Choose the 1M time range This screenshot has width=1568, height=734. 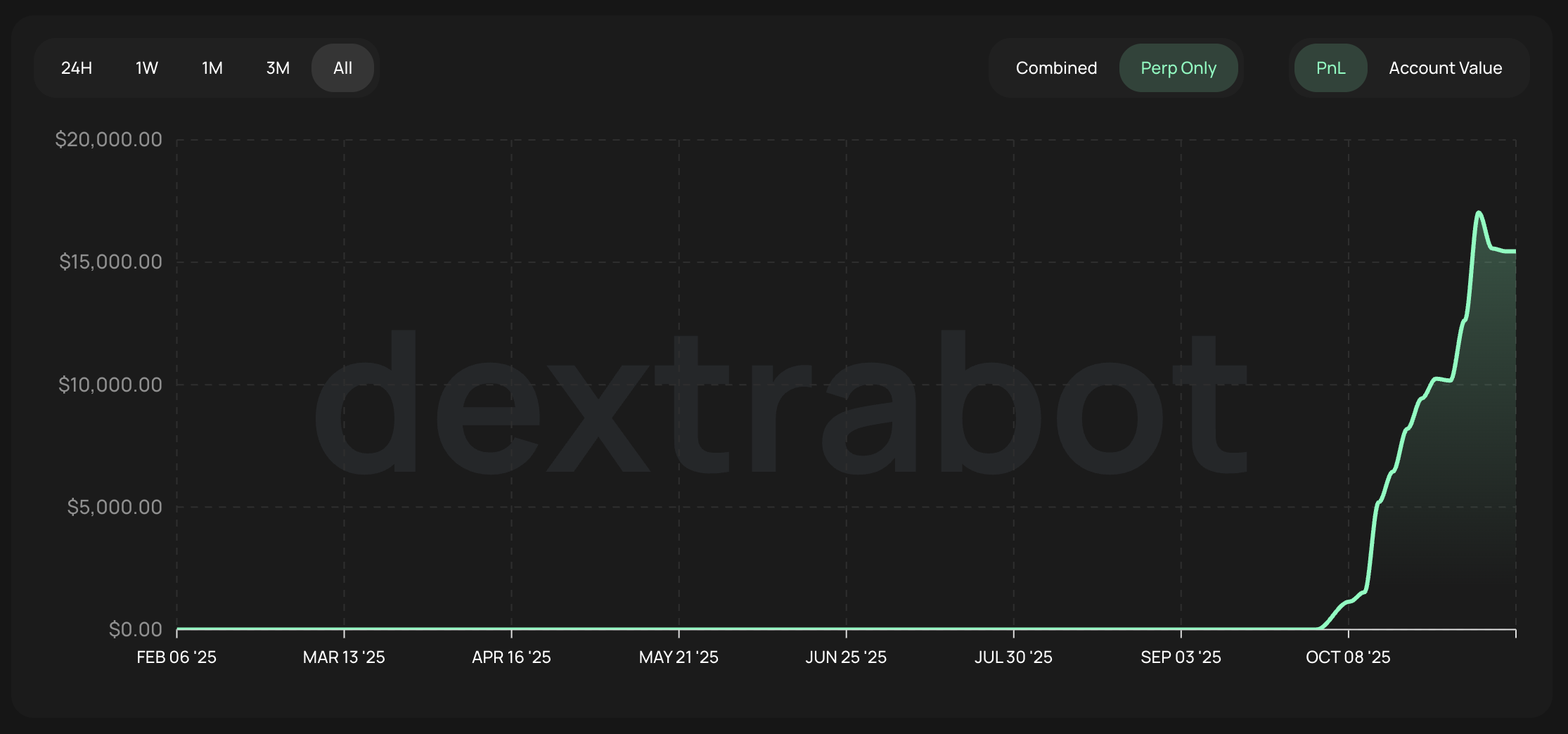pyautogui.click(x=212, y=68)
